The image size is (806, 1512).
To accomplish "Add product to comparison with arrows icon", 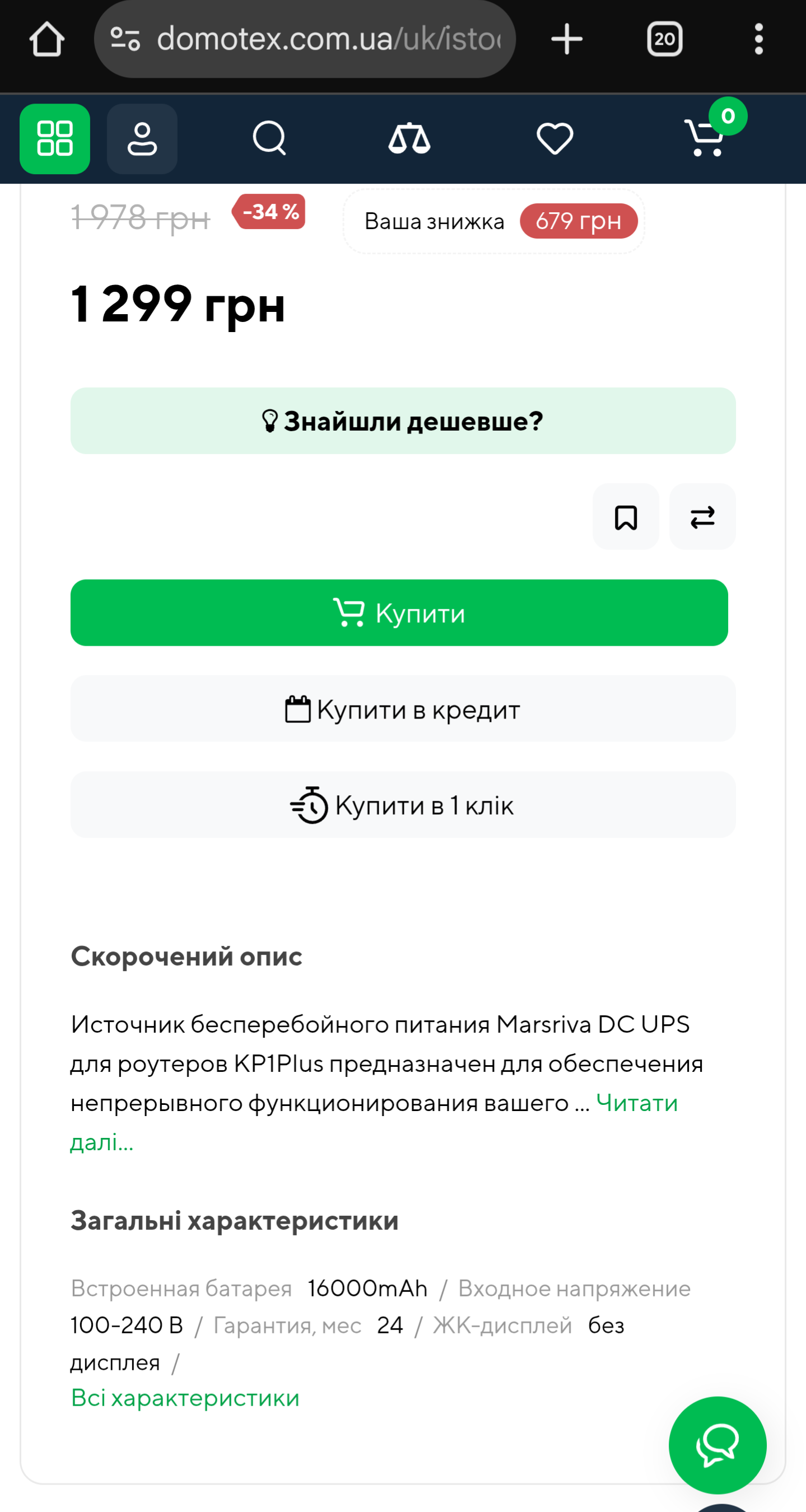I will (x=702, y=517).
